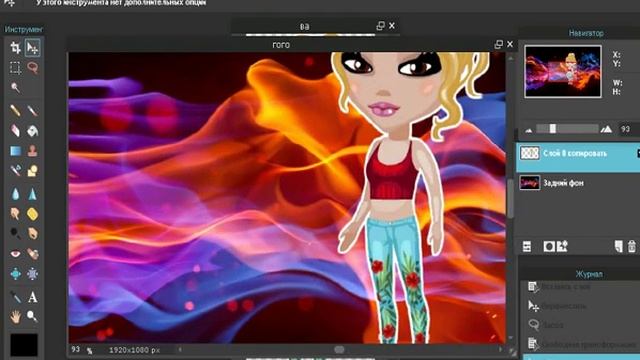Image resolution: width=640 pixels, height=360 pixels.
Task: Select the 'Задний фон' layer
Action: [x=578, y=183]
